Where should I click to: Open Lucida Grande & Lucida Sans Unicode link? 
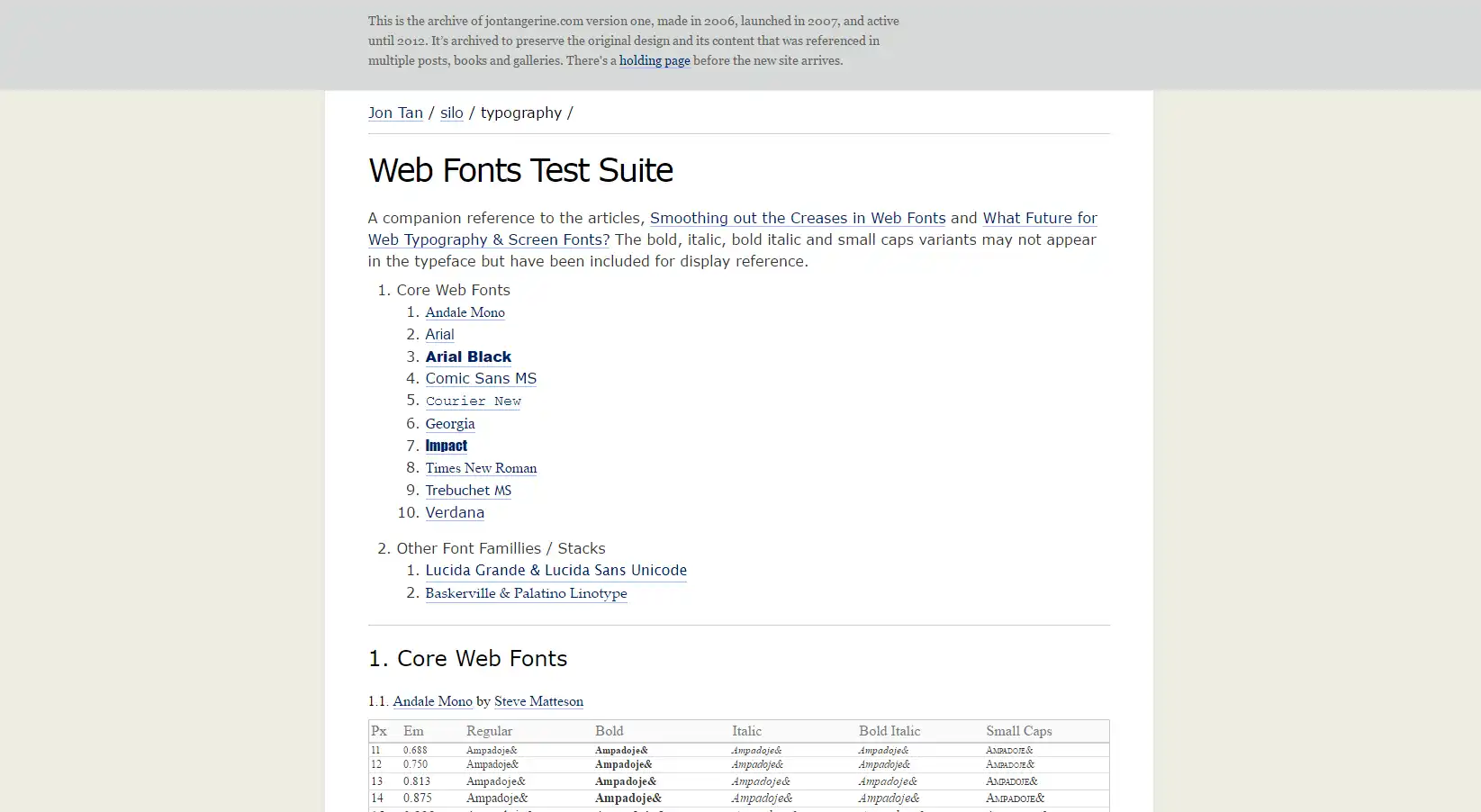(556, 570)
